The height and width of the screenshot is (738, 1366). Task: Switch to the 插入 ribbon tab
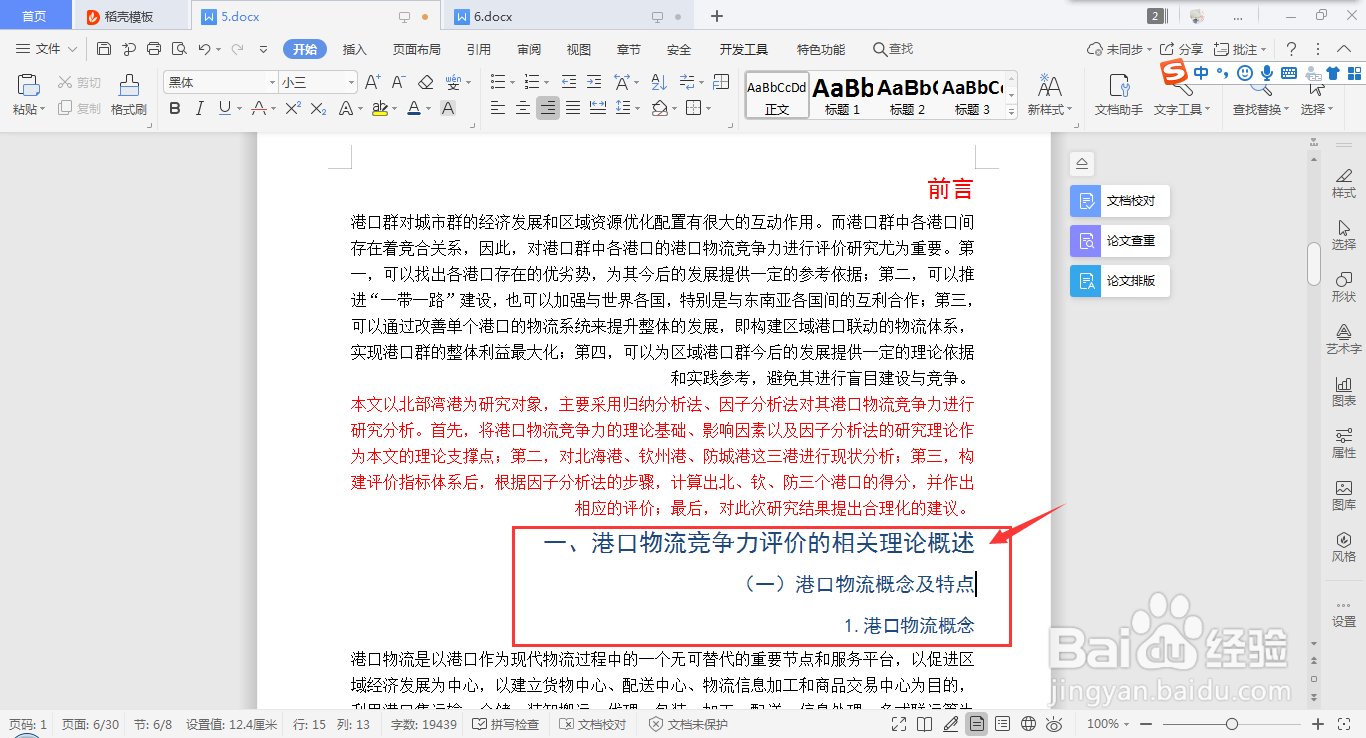354,48
